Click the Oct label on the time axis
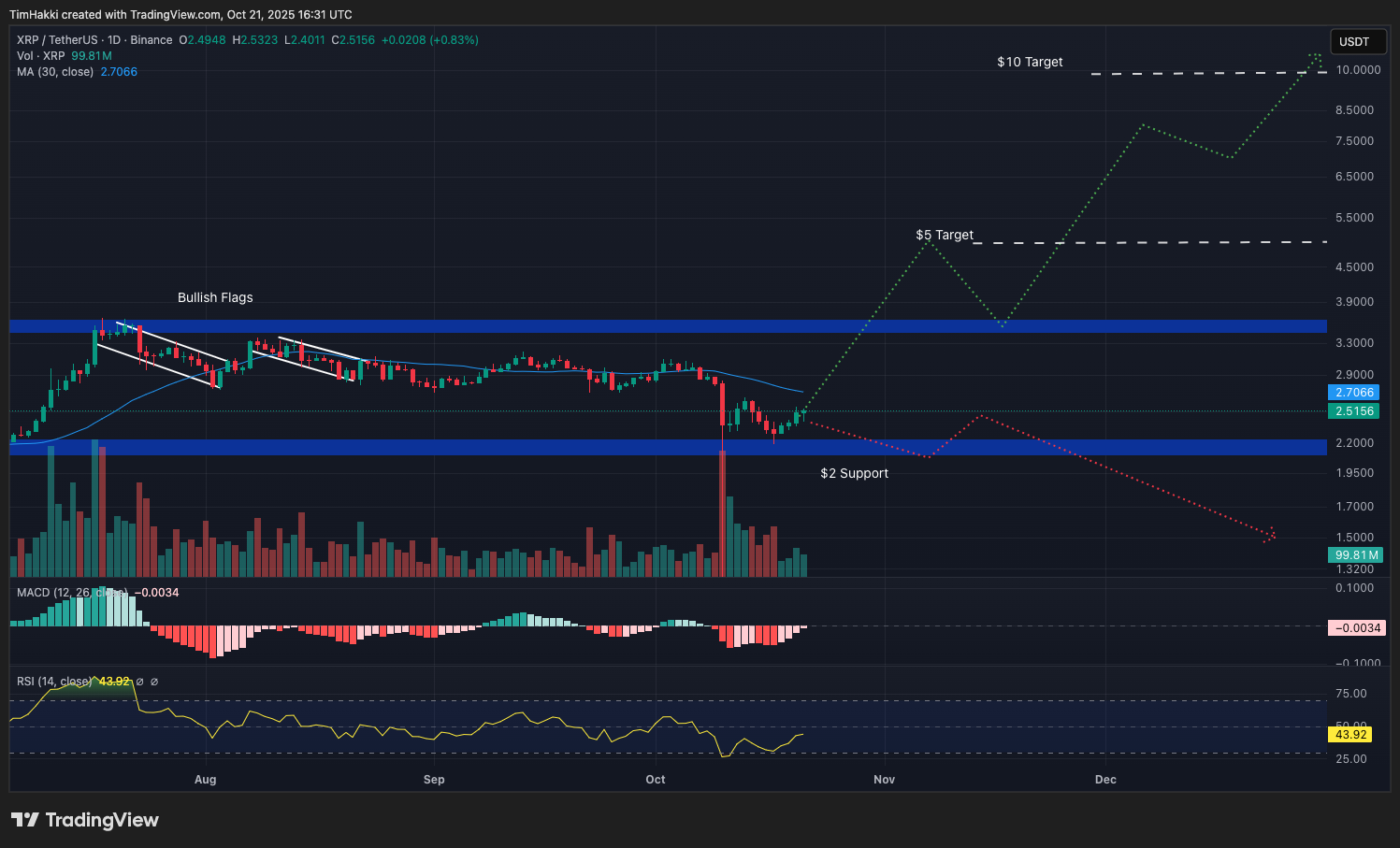 click(655, 779)
